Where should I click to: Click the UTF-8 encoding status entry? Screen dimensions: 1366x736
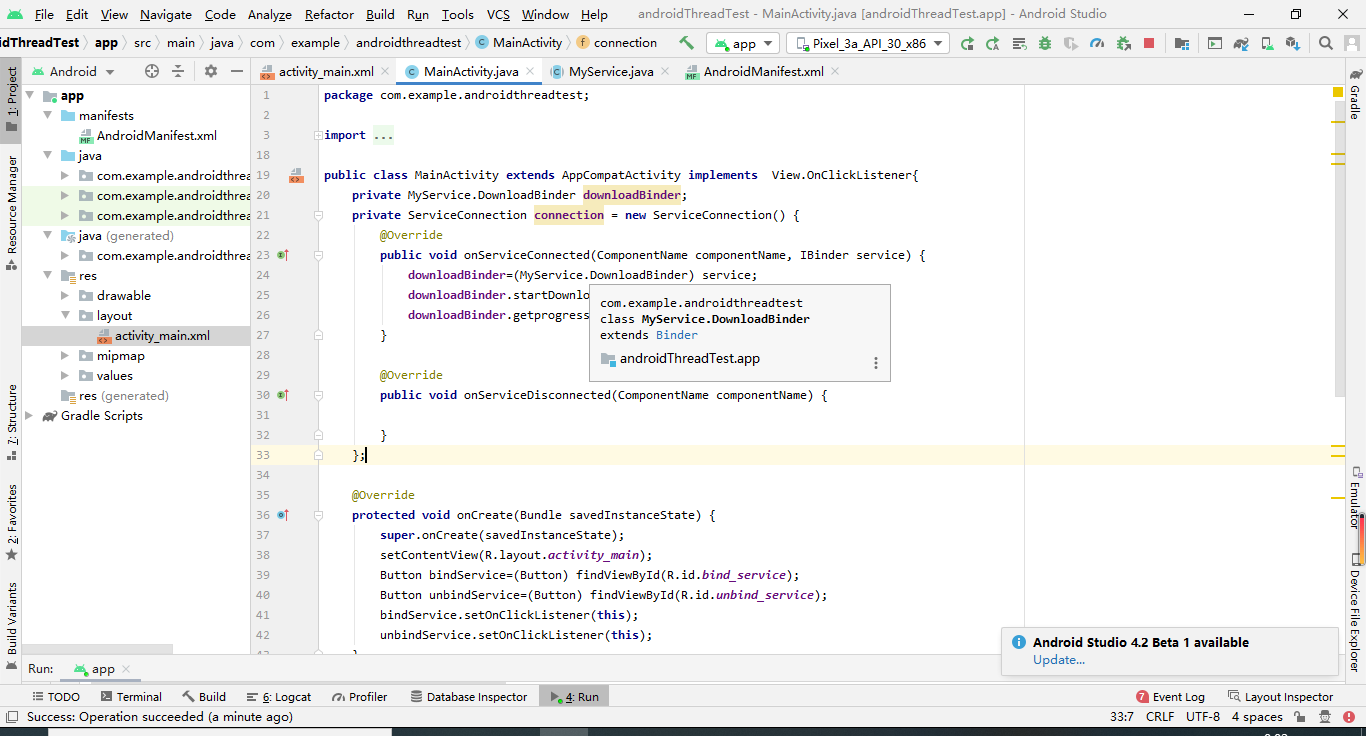pyautogui.click(x=1202, y=717)
